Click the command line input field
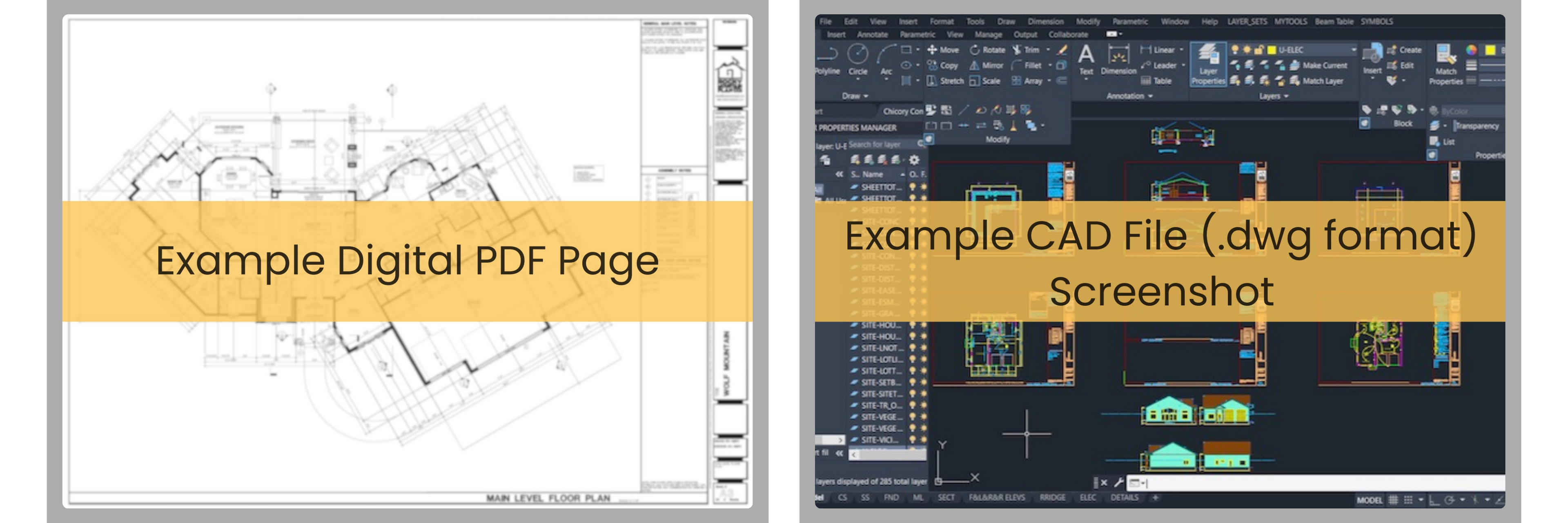 click(x=1316, y=483)
